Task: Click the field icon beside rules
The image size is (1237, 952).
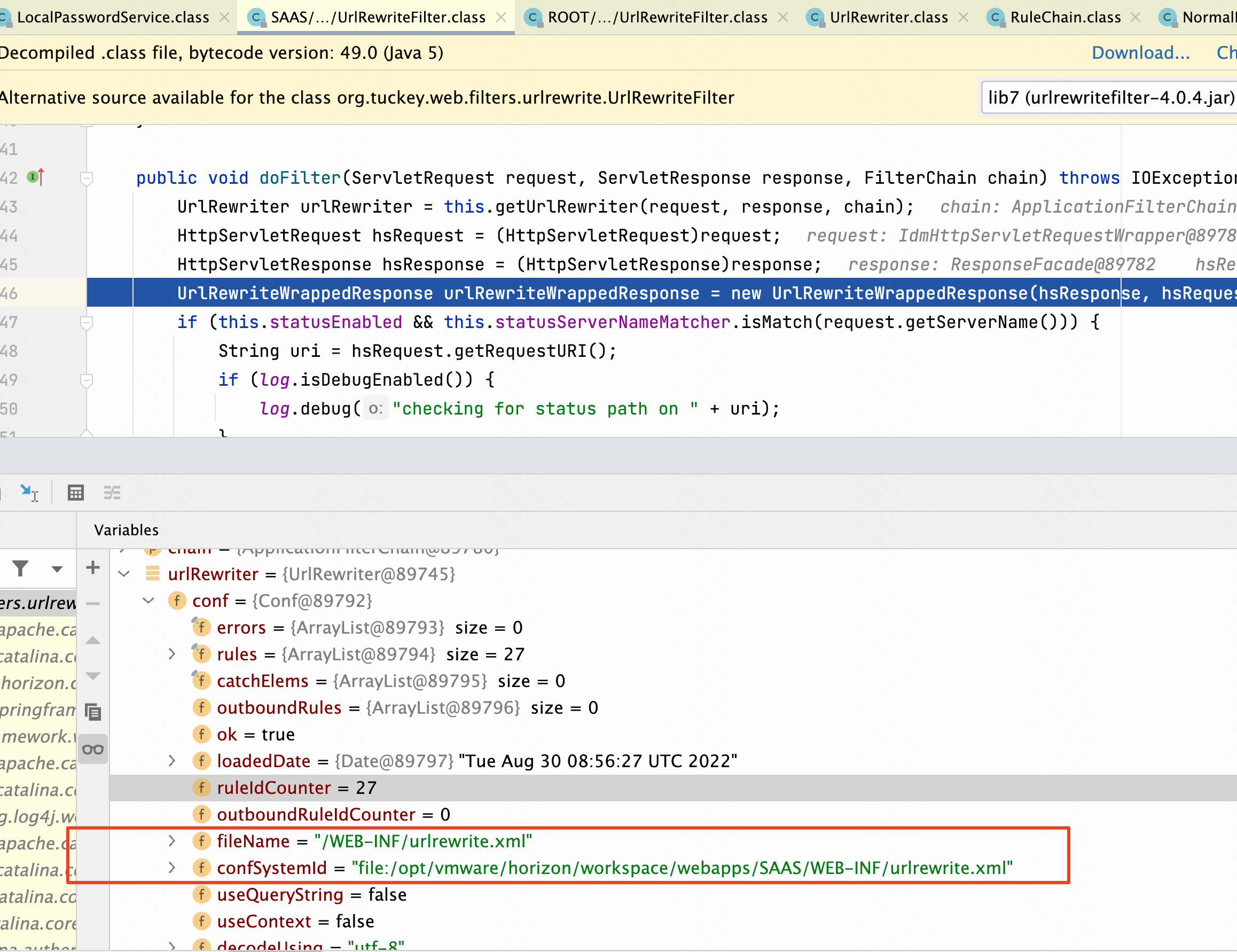Action: click(x=201, y=654)
